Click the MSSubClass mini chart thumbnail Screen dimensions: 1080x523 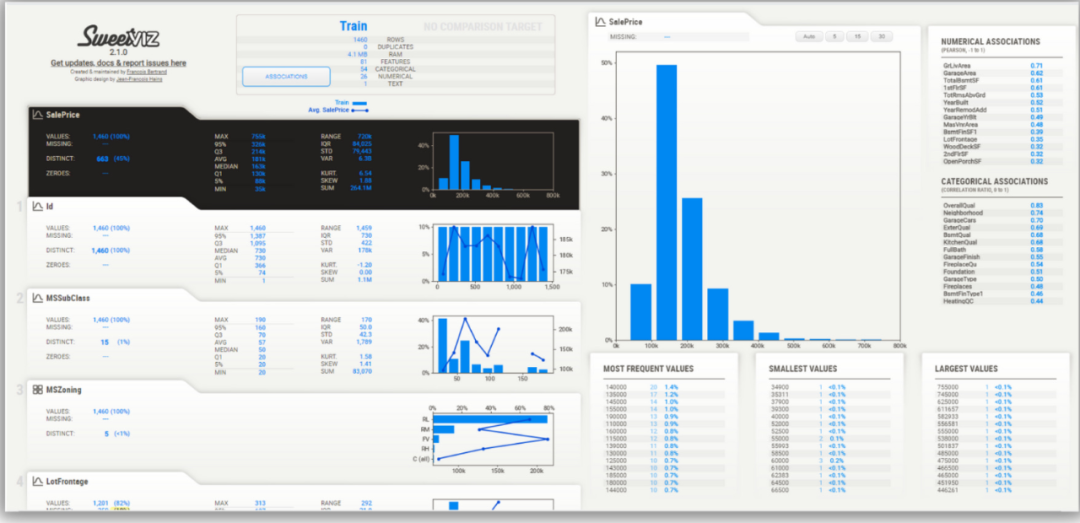pos(492,345)
